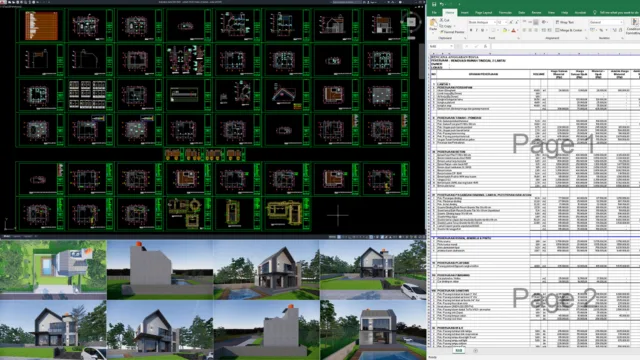Select the worksheet tab at Excel's bottom
The height and width of the screenshot is (360, 640).
click(459, 351)
